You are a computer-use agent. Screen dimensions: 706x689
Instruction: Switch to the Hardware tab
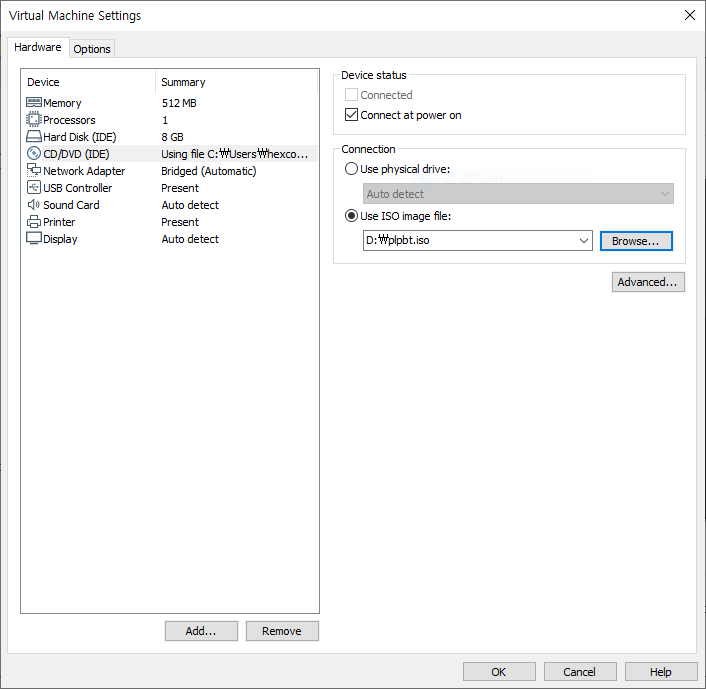pyautogui.click(x=38, y=47)
